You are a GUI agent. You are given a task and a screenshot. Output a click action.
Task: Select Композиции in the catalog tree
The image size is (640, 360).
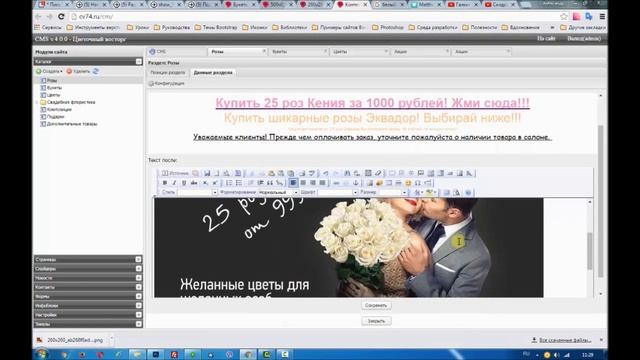tap(59, 109)
